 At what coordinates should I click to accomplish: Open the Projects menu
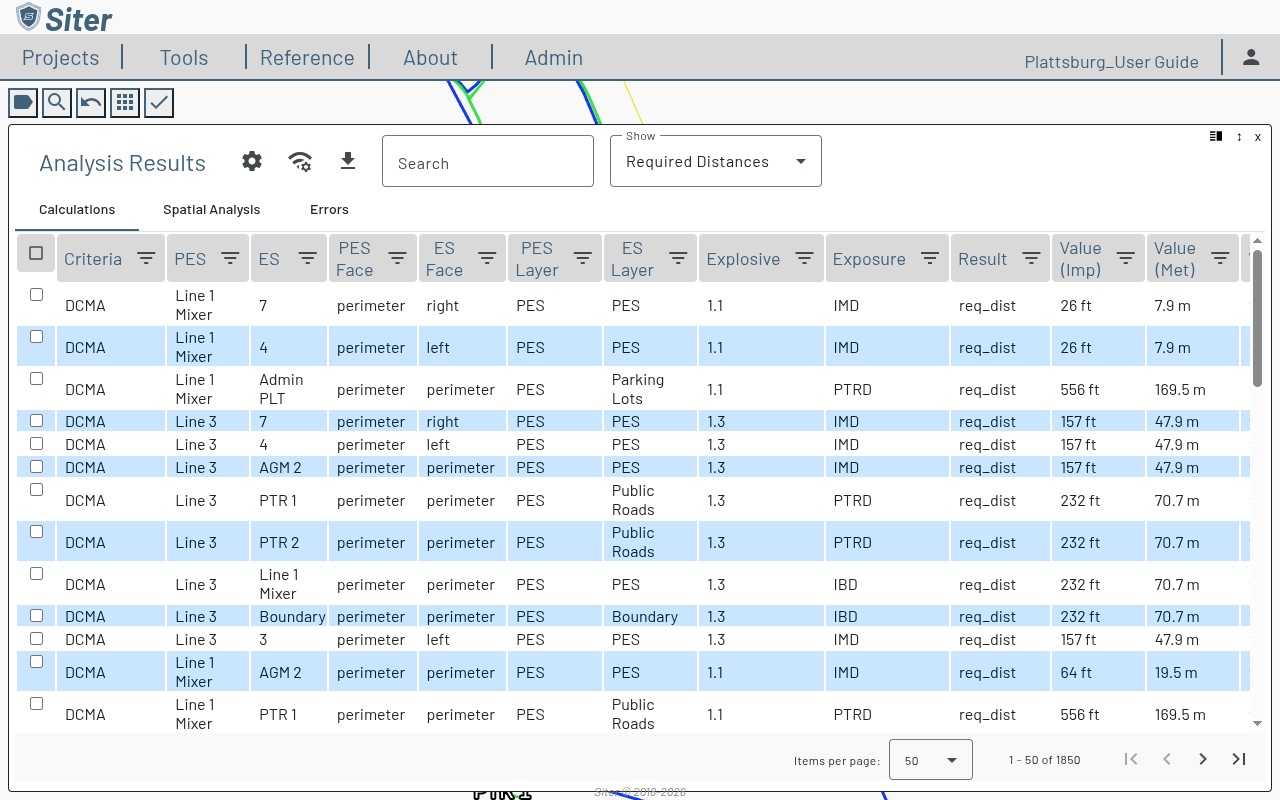click(61, 57)
